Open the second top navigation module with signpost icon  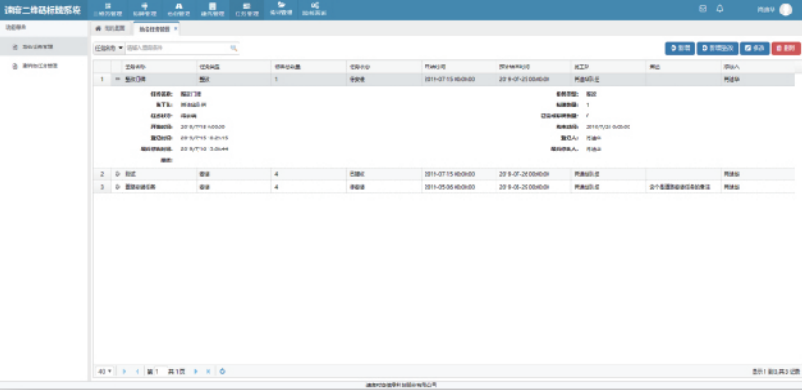click(144, 10)
